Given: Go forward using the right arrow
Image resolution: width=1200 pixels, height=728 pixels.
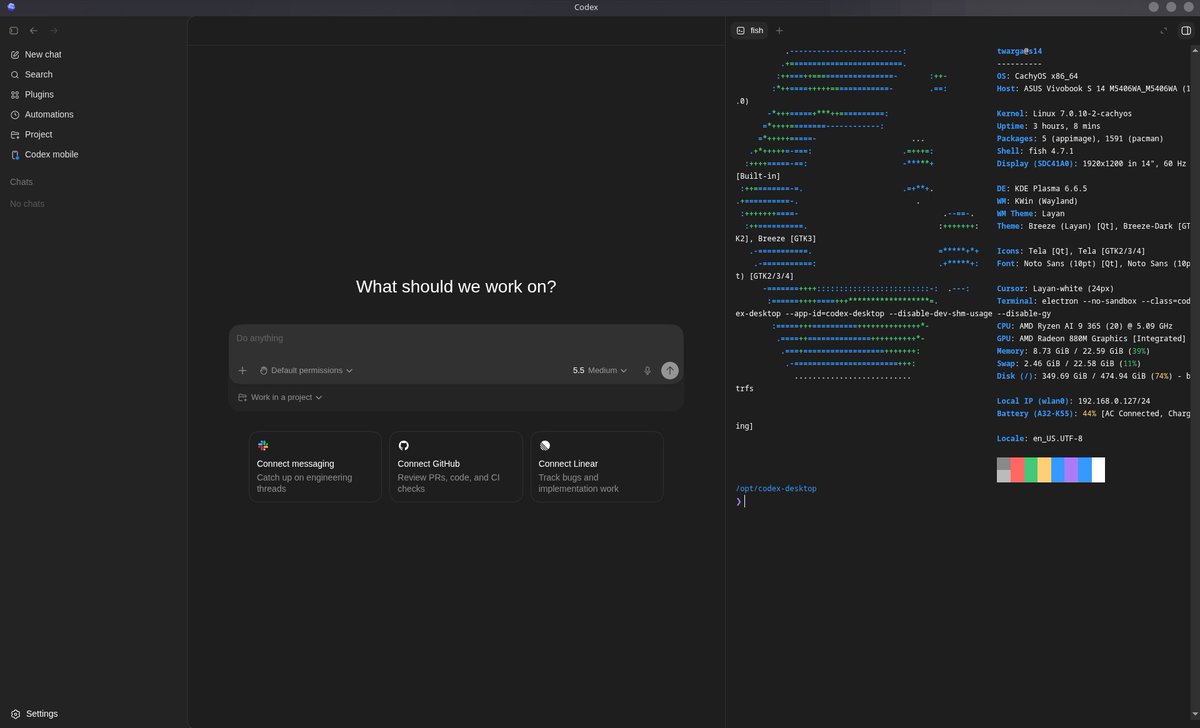Looking at the screenshot, I should pos(54,31).
